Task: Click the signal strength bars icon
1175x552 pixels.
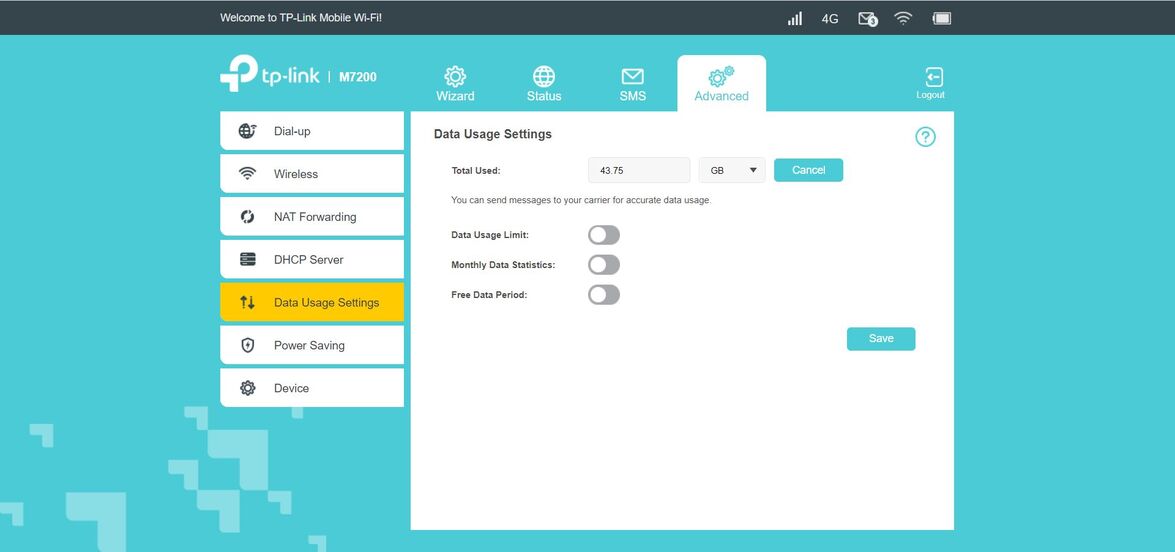Action: (795, 18)
